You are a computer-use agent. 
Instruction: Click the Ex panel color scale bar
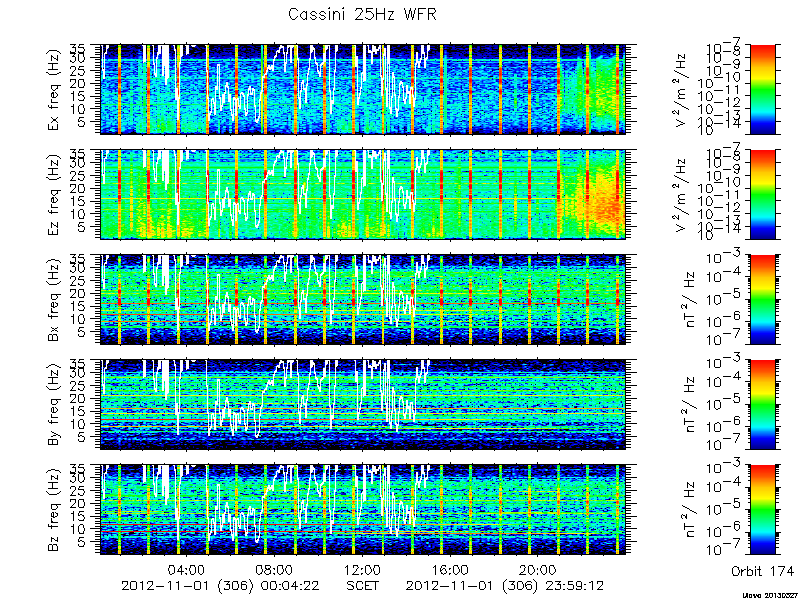(763, 89)
